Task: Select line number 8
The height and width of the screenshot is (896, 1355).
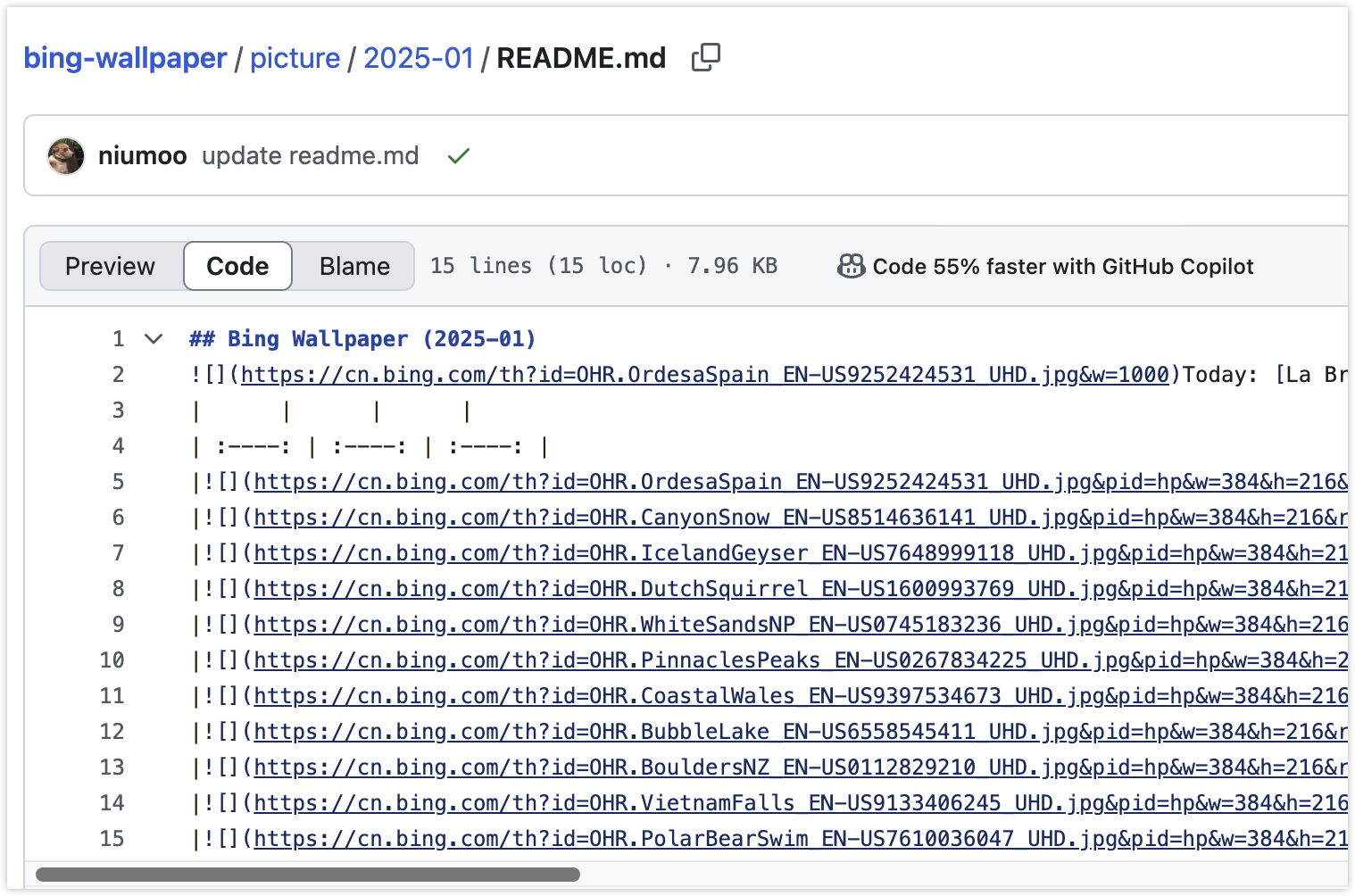Action: (x=118, y=589)
